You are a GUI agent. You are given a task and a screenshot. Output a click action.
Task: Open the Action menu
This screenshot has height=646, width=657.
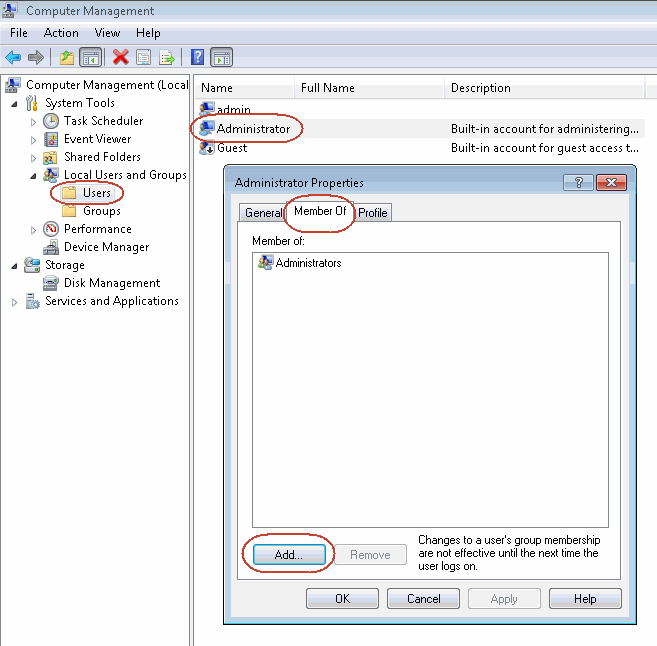click(61, 33)
